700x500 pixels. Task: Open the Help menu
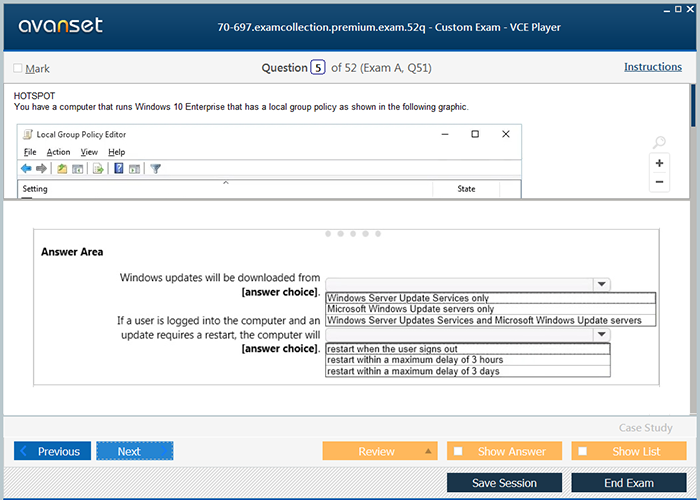click(x=117, y=152)
